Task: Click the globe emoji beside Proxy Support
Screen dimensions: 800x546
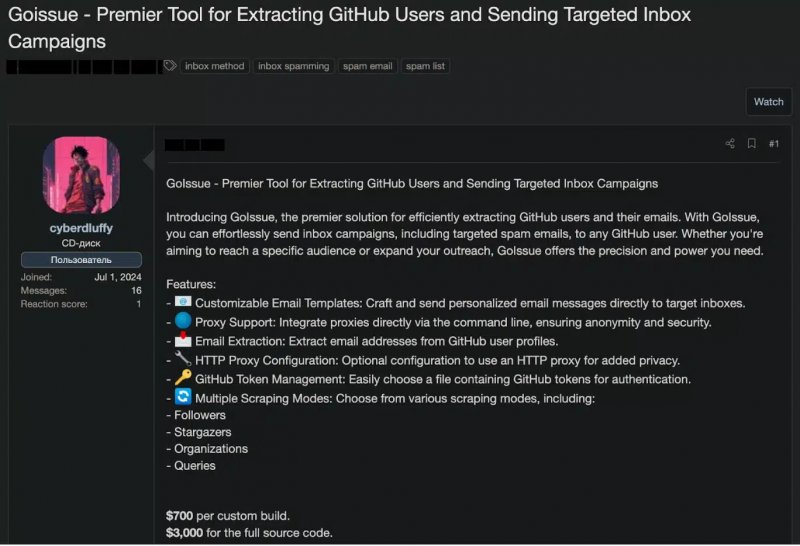Action: [183, 322]
